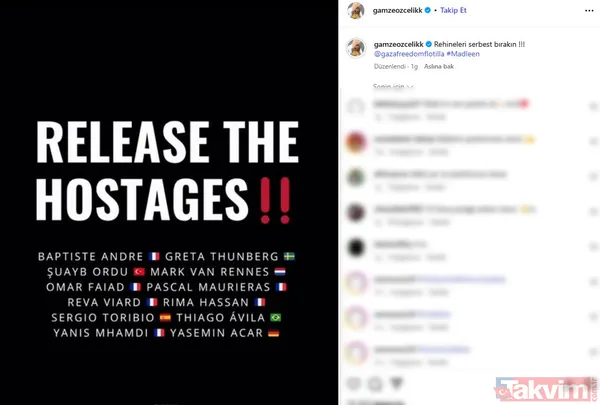Click 'Aslına bak' to see original text

coord(439,66)
